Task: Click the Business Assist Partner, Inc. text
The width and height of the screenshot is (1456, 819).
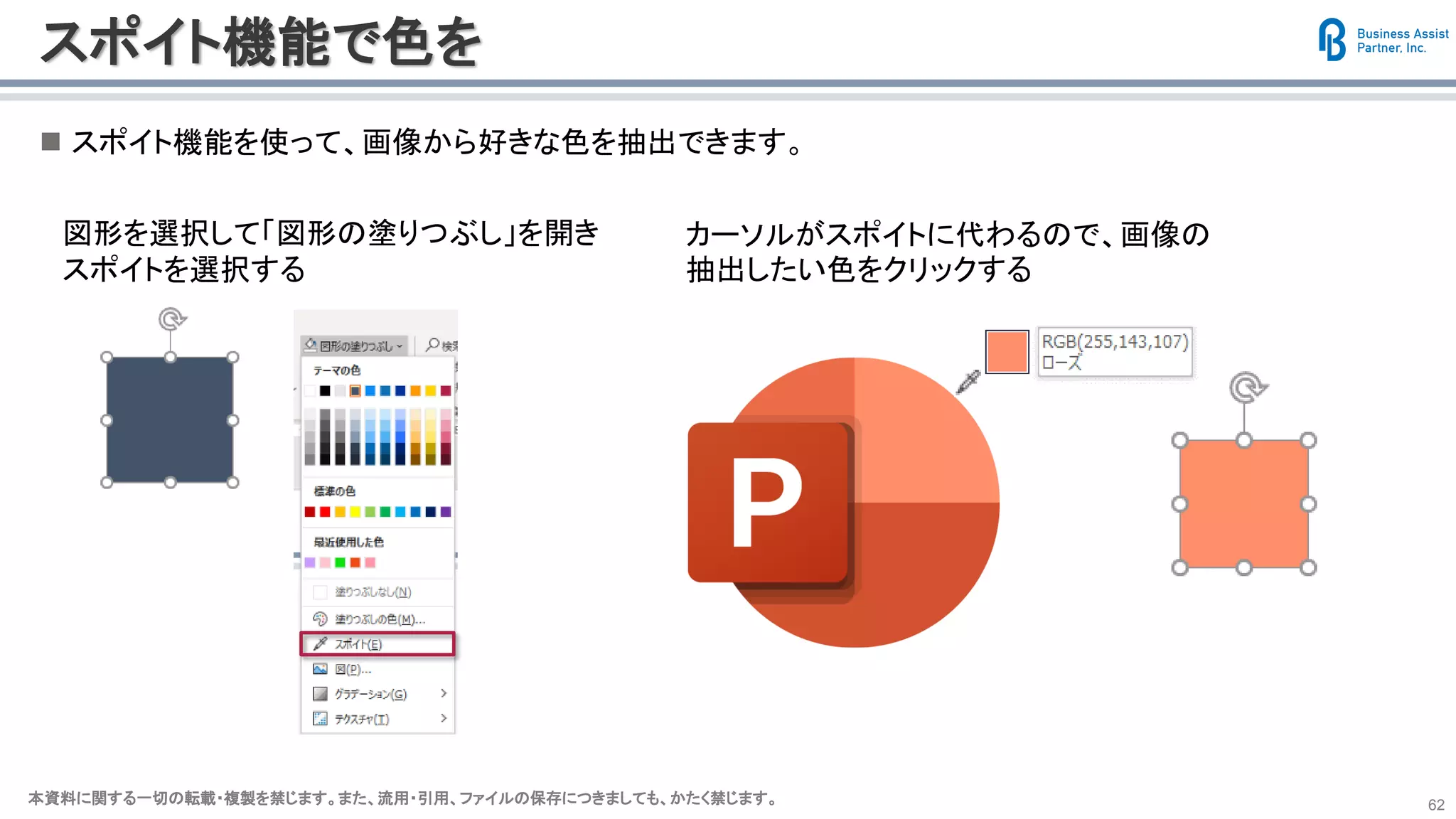Action: click(1402, 41)
